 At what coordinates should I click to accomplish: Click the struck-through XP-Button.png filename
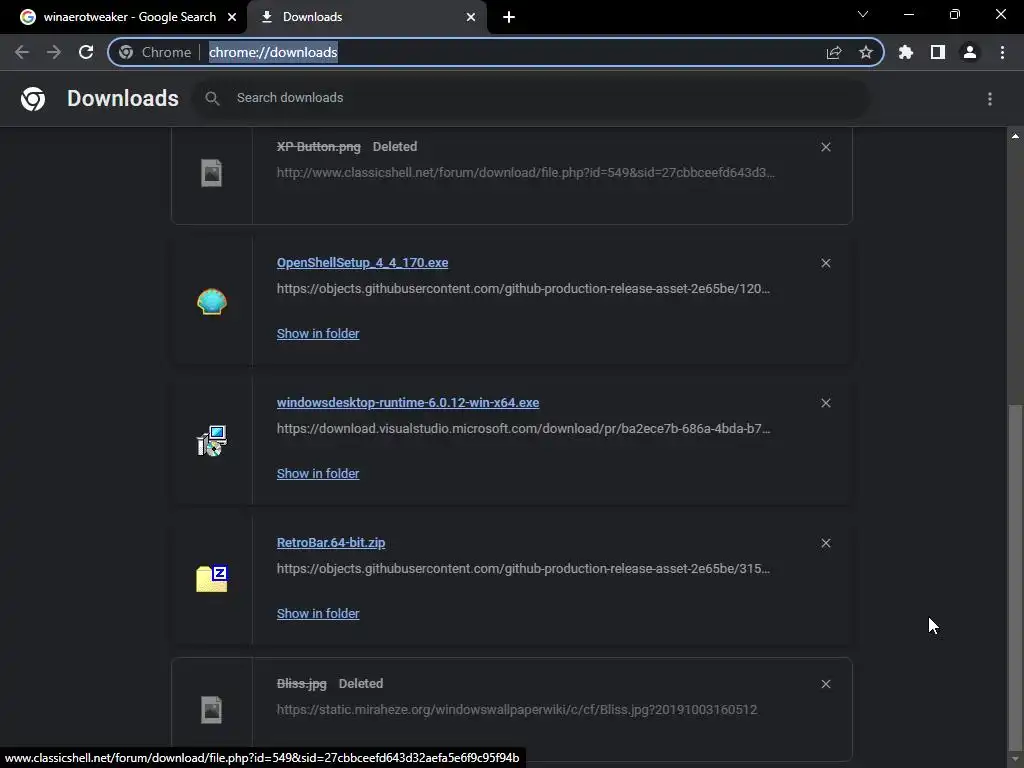319,147
